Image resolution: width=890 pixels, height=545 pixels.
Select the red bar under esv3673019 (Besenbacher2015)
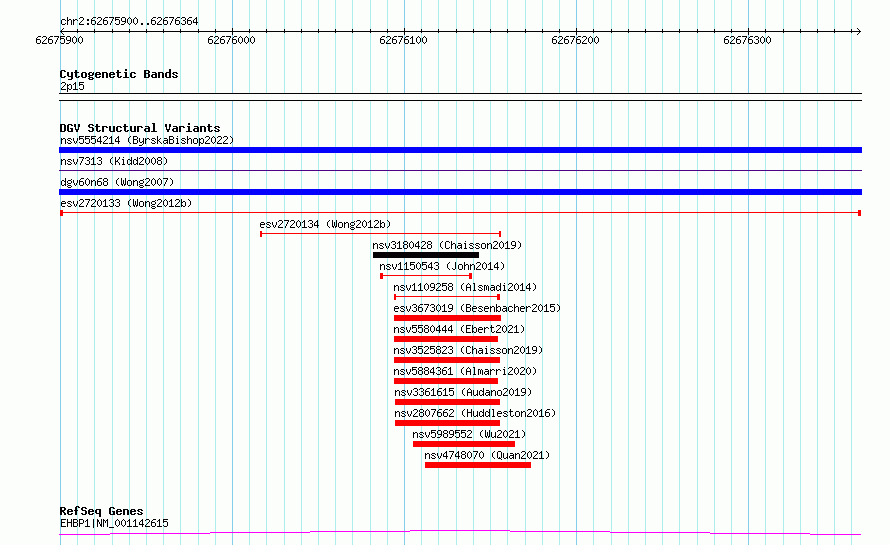[447, 318]
